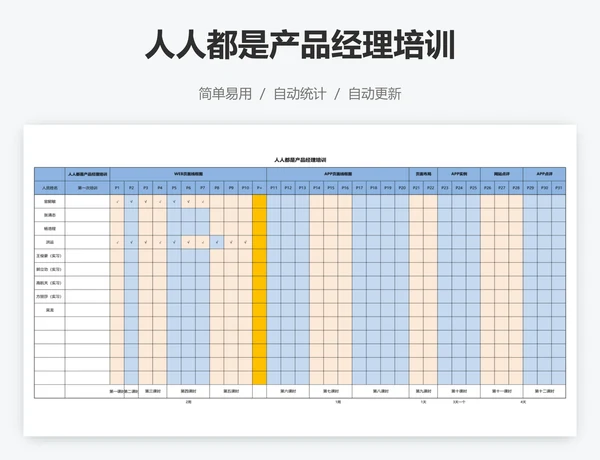Viewport: 600px width, 460px height.
Task: Select column header P22
Action: tap(430, 188)
